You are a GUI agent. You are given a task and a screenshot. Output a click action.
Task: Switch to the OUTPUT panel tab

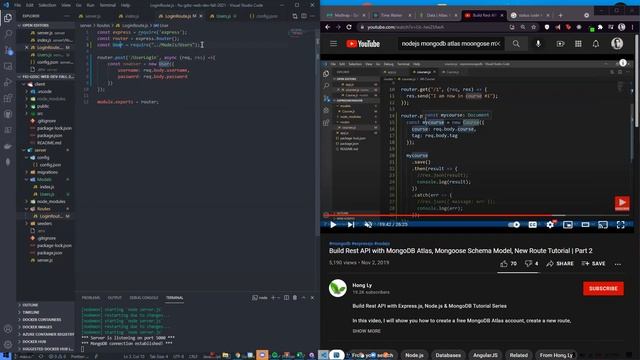pyautogui.click(x=115, y=298)
